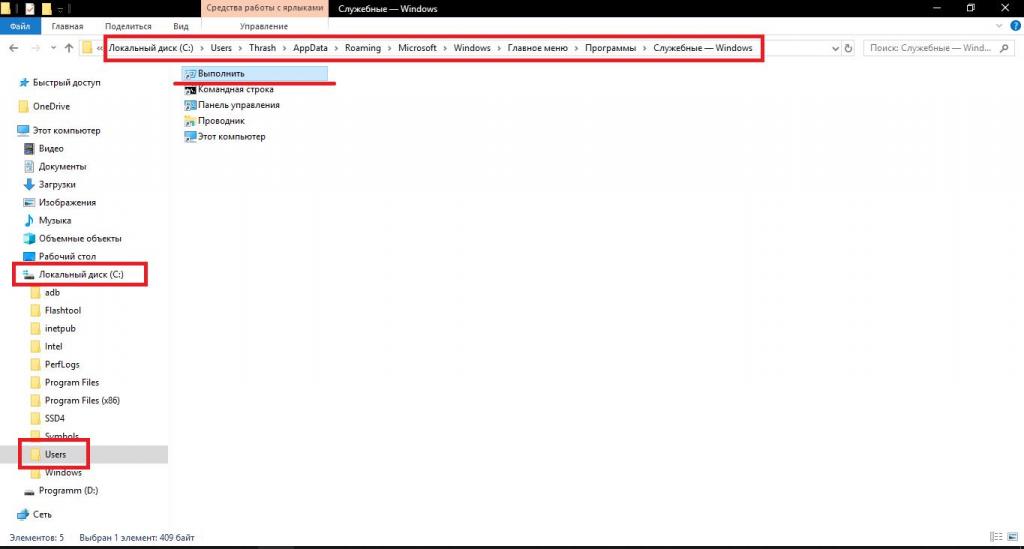
Task: Expand address bar history dropdown
Action: (x=835, y=48)
